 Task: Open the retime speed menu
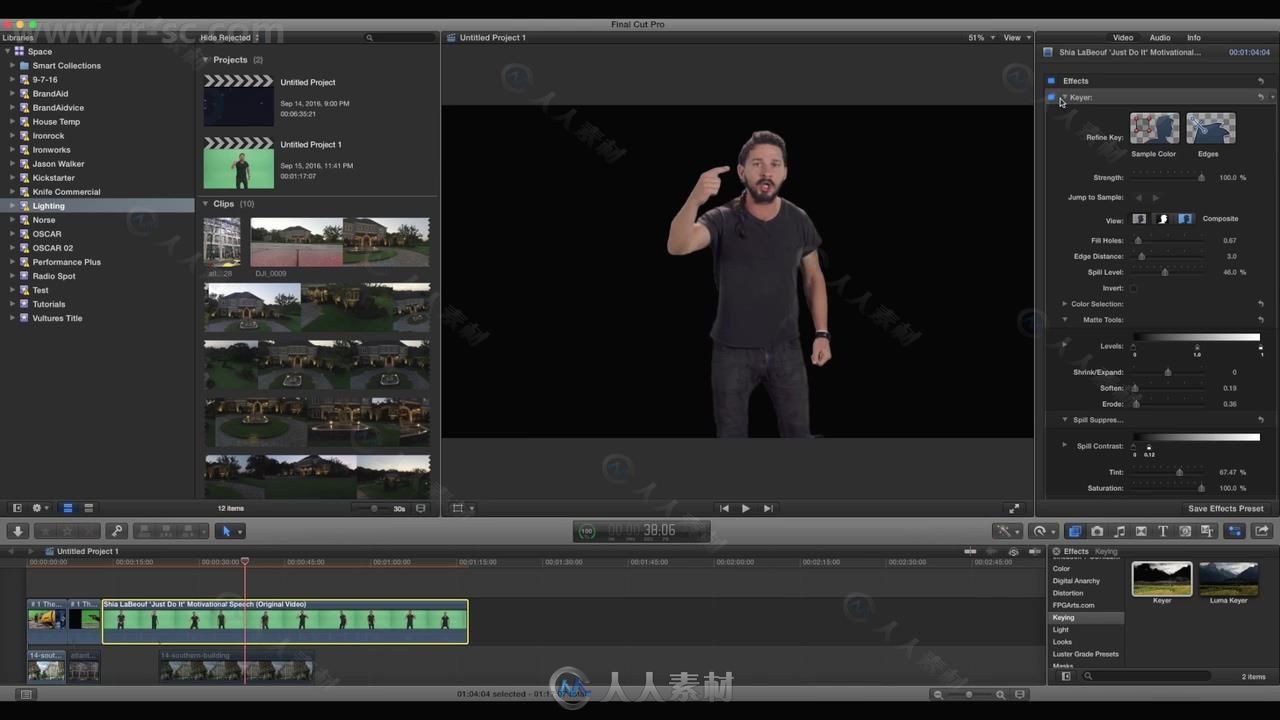[x=1043, y=531]
